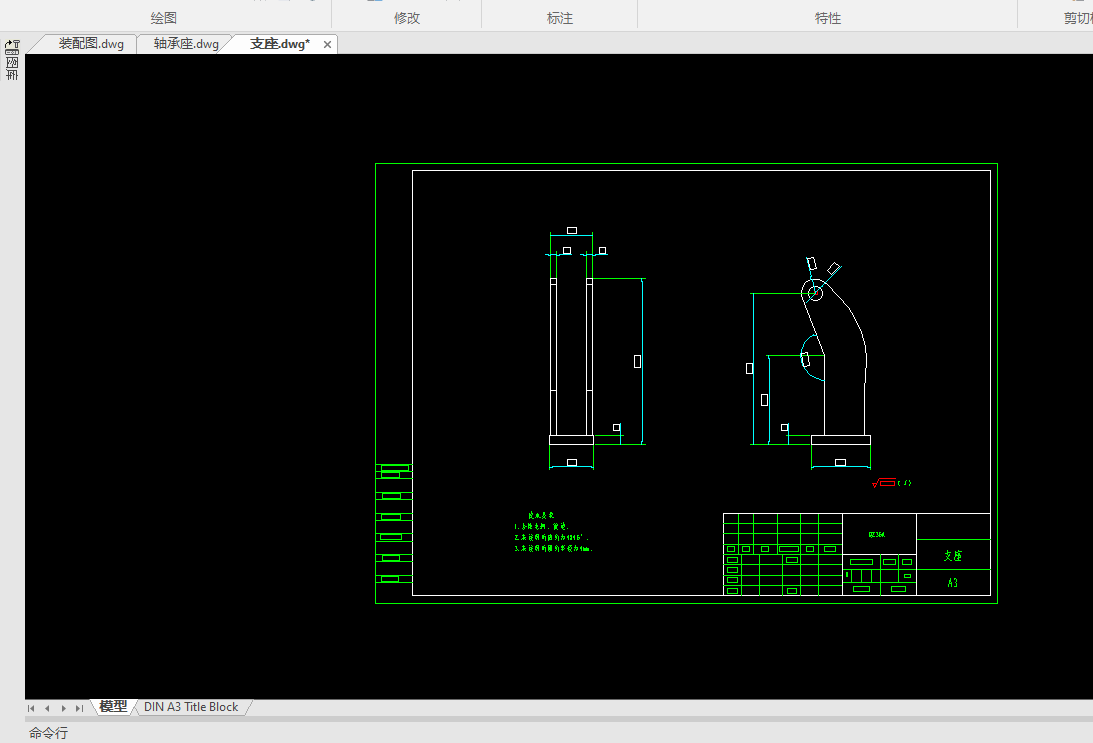Pick the small circle hole in right view
Image resolution: width=1093 pixels, height=743 pixels.
coord(814,293)
